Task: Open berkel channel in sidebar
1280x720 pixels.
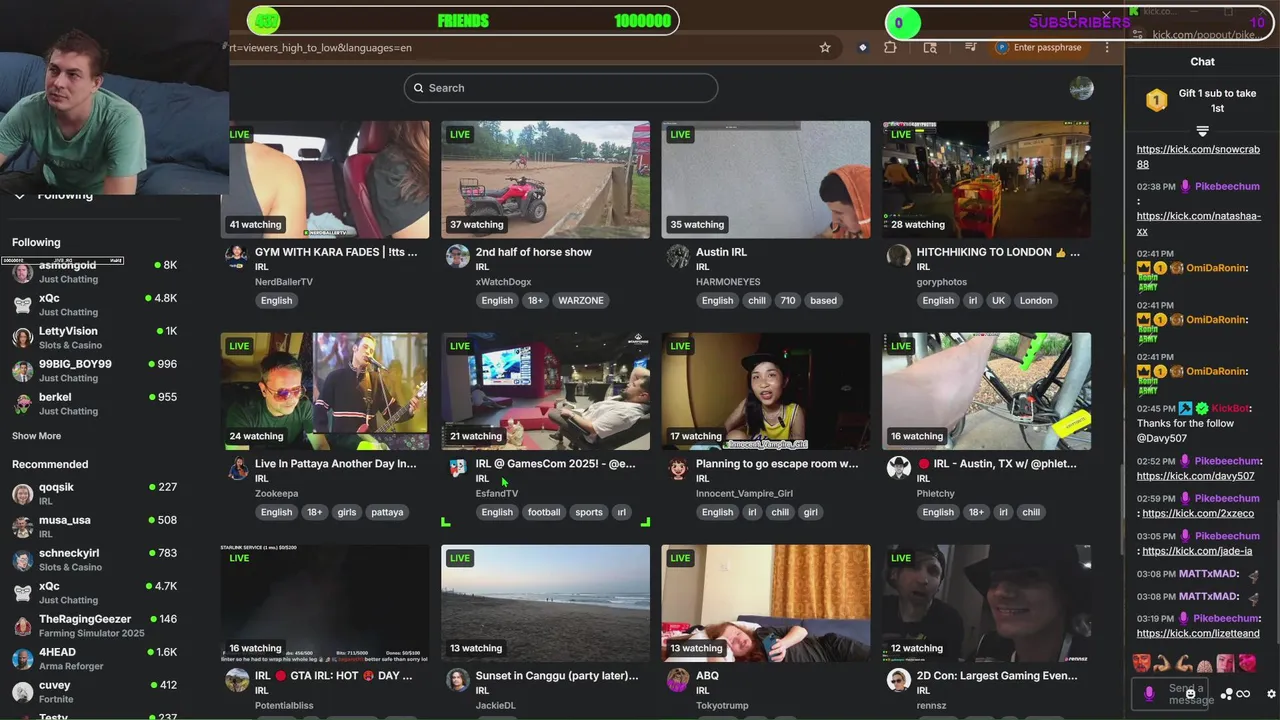Action: (94, 403)
